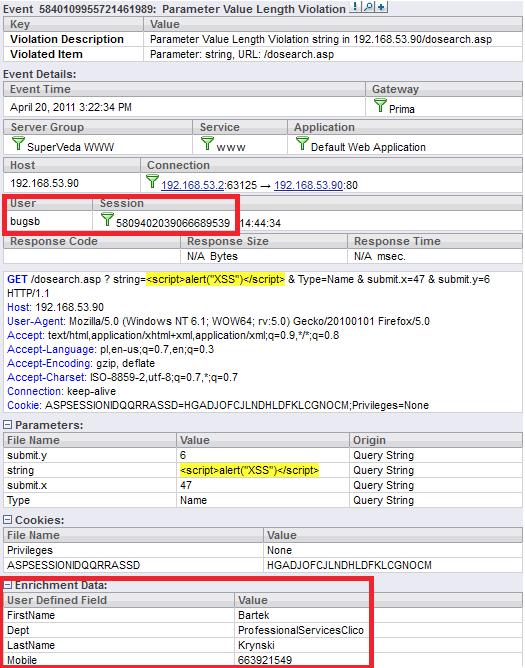Click the filter funnel beside www service
The image size is (525, 668).
(207, 143)
